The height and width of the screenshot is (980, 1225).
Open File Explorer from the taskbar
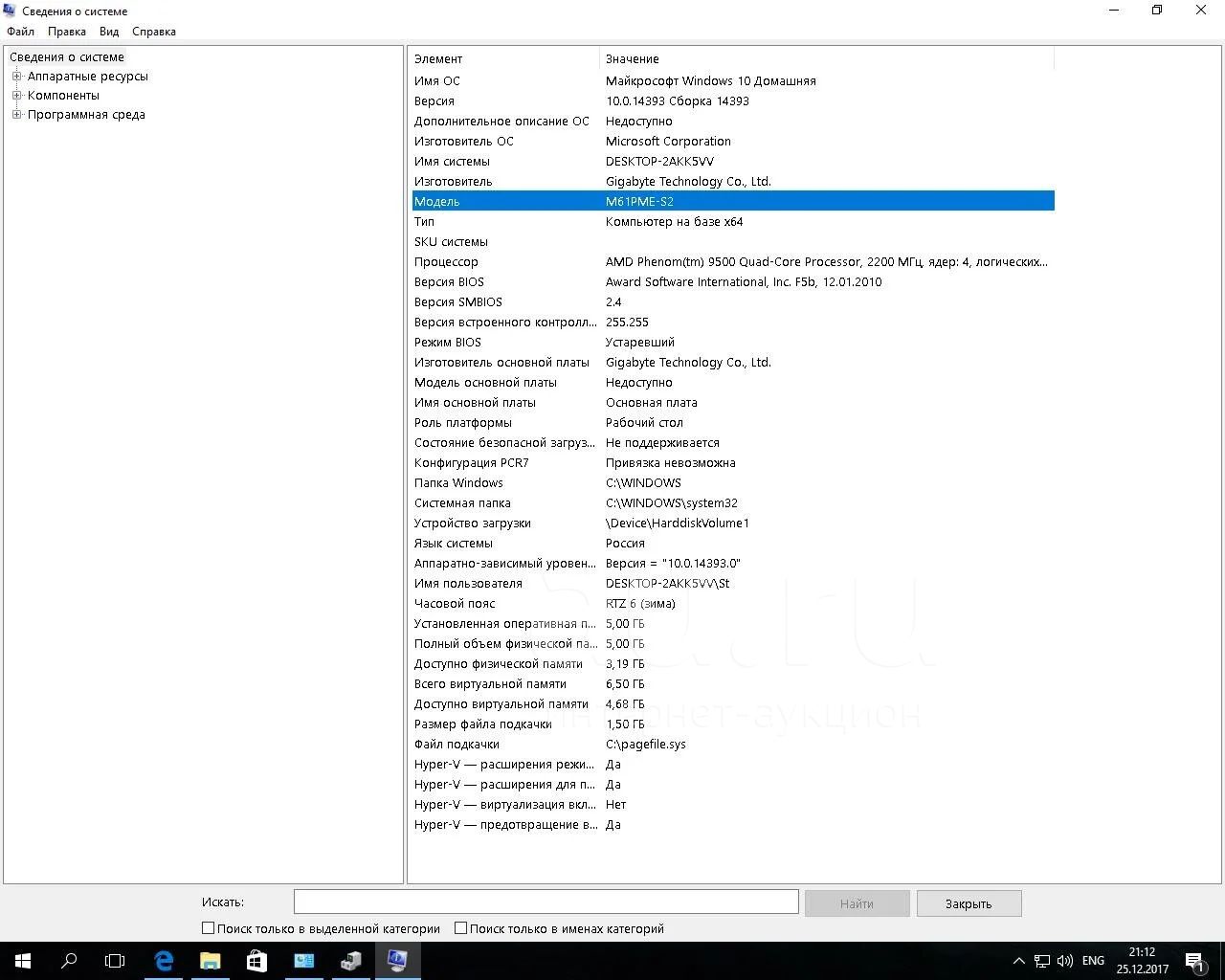[x=210, y=961]
